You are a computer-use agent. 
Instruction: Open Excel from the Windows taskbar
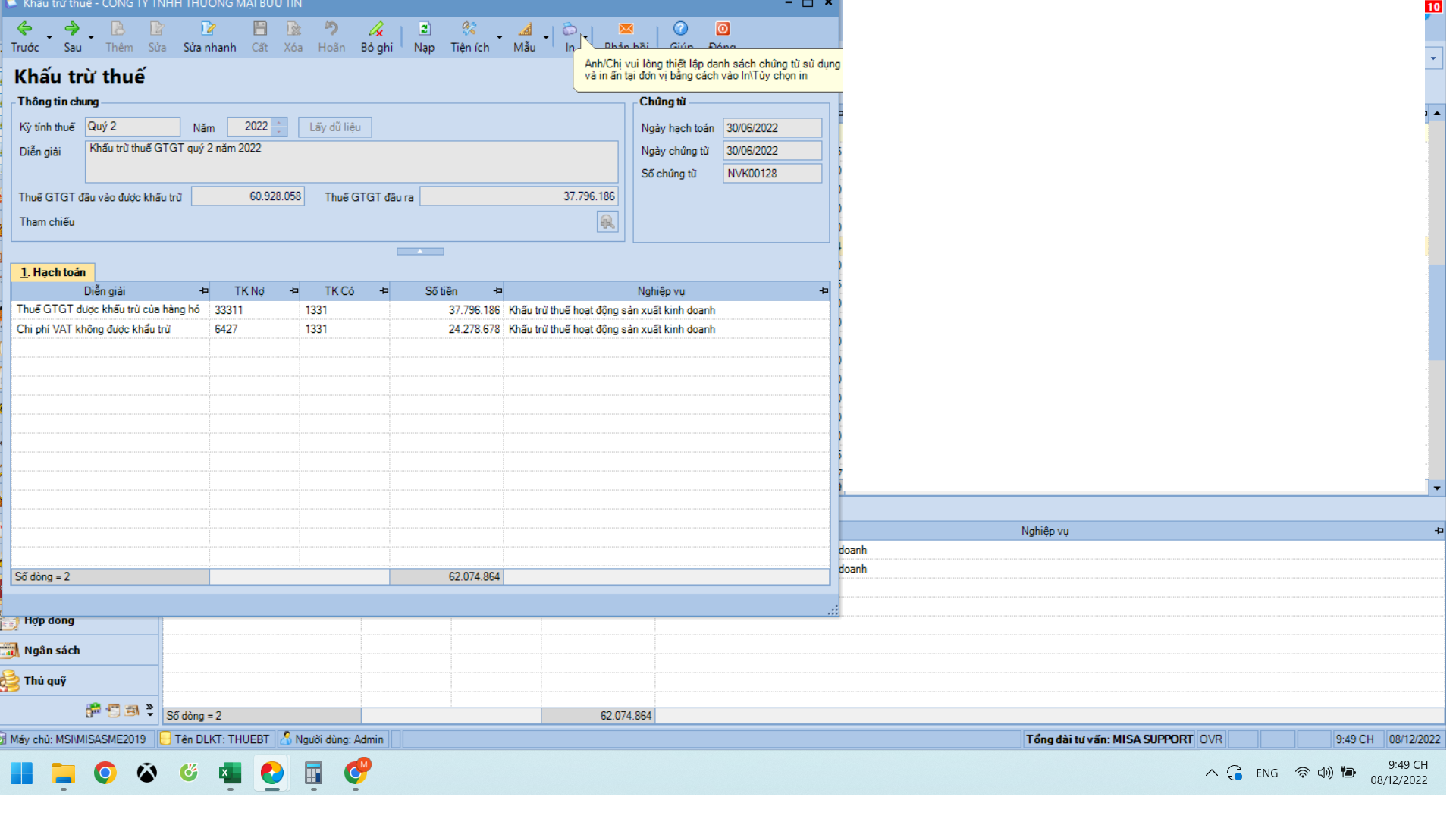[x=230, y=773]
